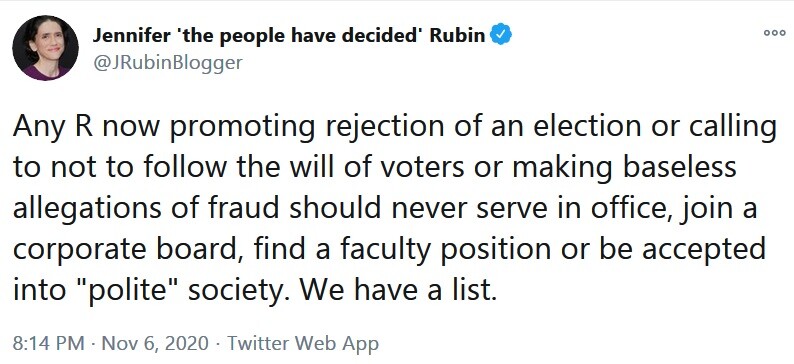The width and height of the screenshot is (794, 364).
Task: Click the @JRubinBlogger handle
Action: click(168, 63)
